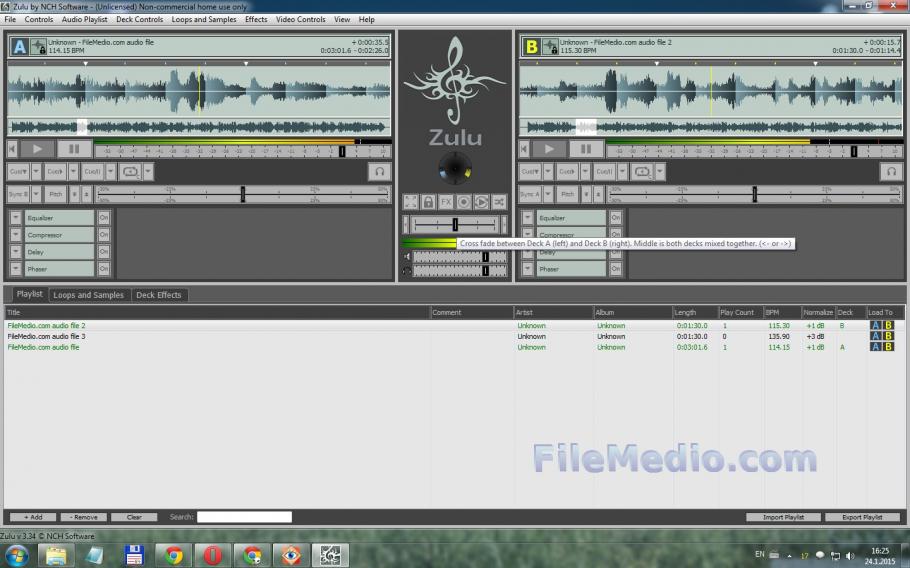Open the Effects menu
Image resolution: width=910 pixels, height=568 pixels.
(x=256, y=20)
